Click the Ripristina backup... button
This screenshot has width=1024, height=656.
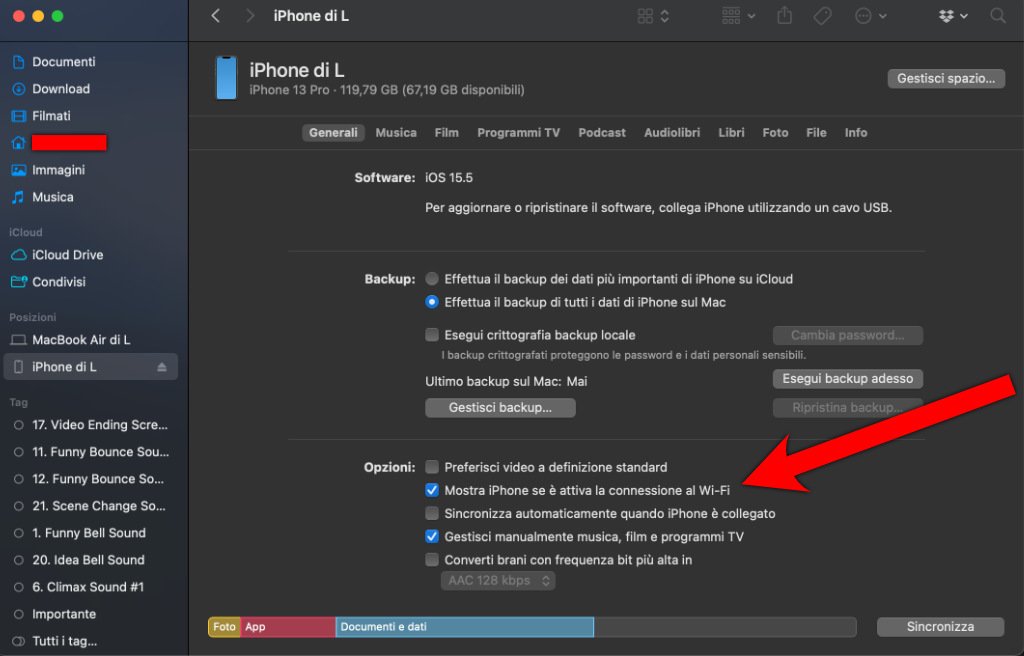[x=848, y=408]
